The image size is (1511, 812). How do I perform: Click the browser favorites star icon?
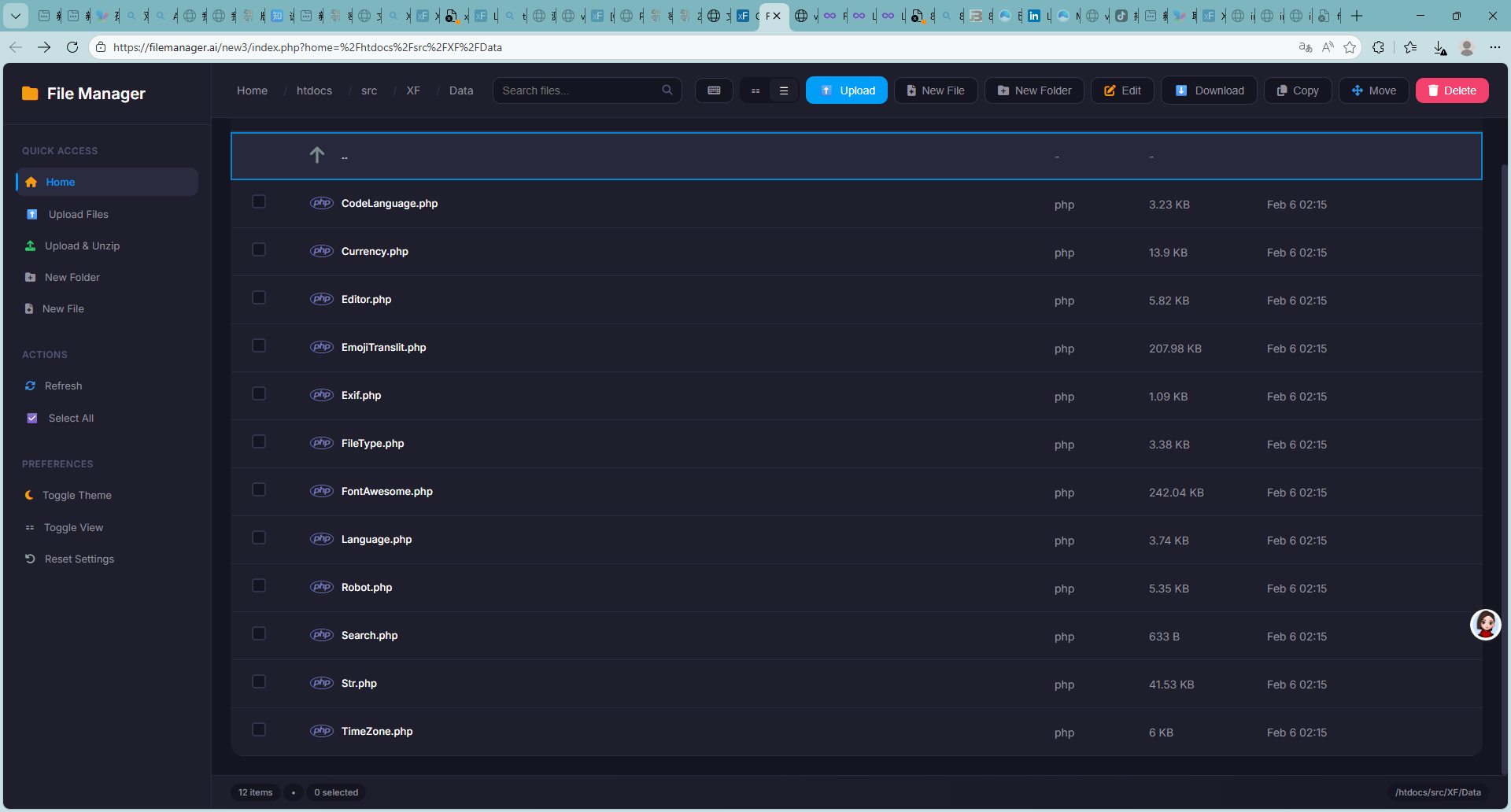click(x=1350, y=47)
